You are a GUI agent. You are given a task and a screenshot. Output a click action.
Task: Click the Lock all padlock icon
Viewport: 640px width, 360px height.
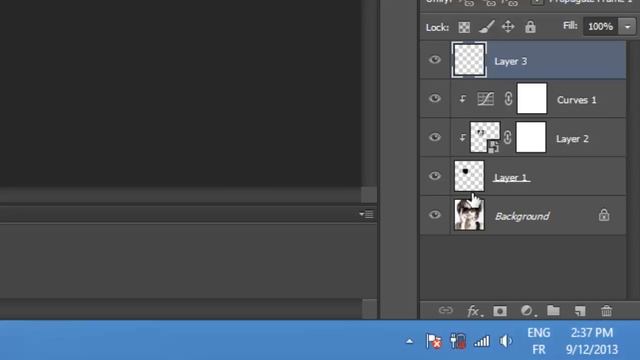(x=530, y=27)
